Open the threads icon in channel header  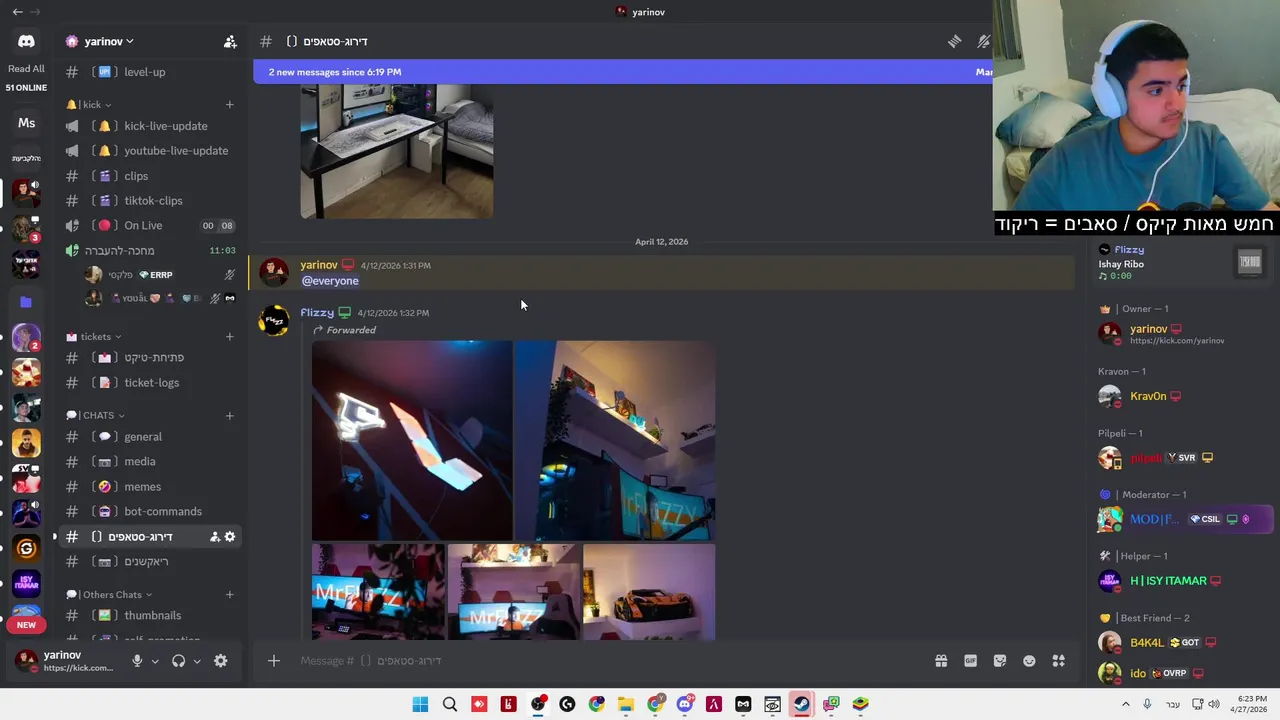954,41
